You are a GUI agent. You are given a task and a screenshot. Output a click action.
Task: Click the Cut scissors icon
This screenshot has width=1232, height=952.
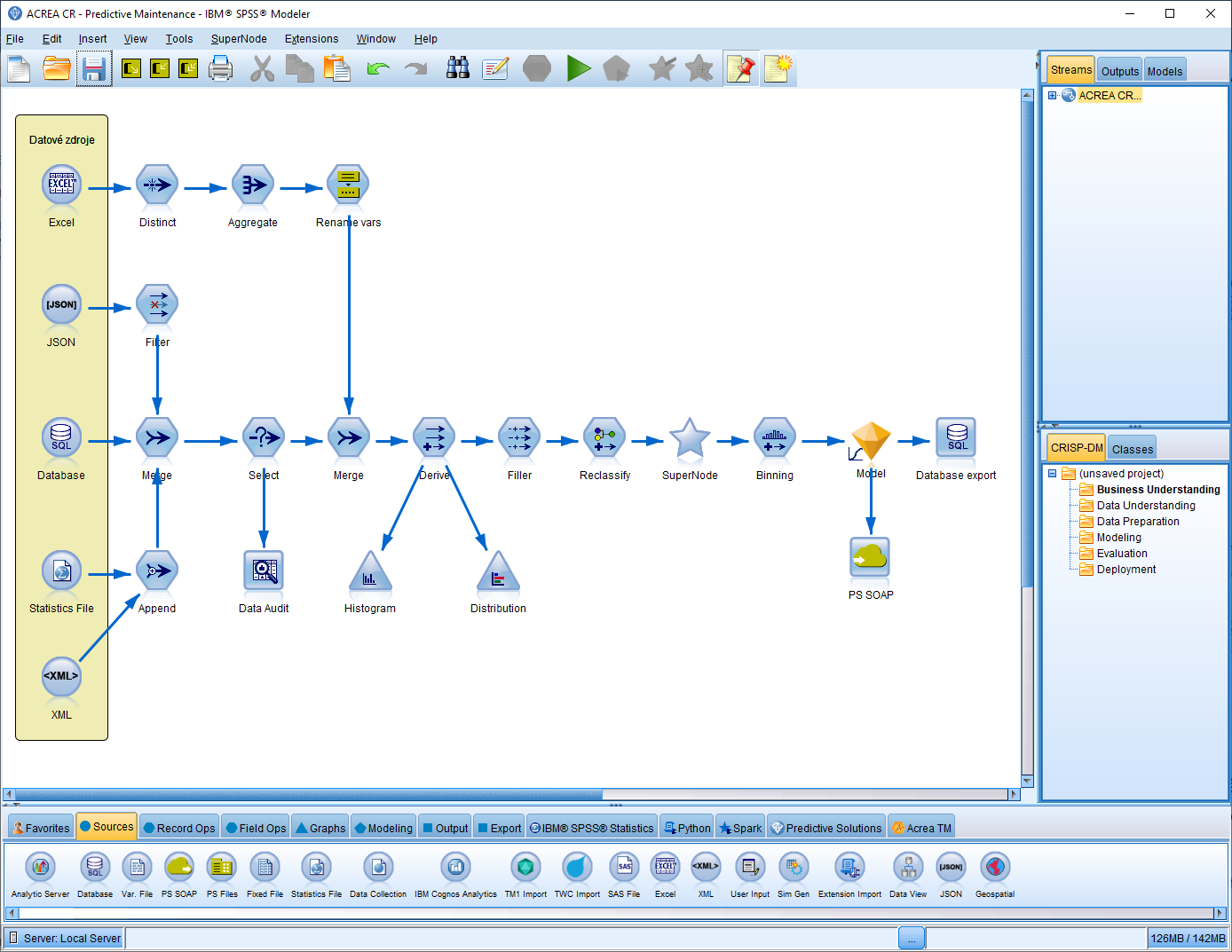(x=262, y=68)
